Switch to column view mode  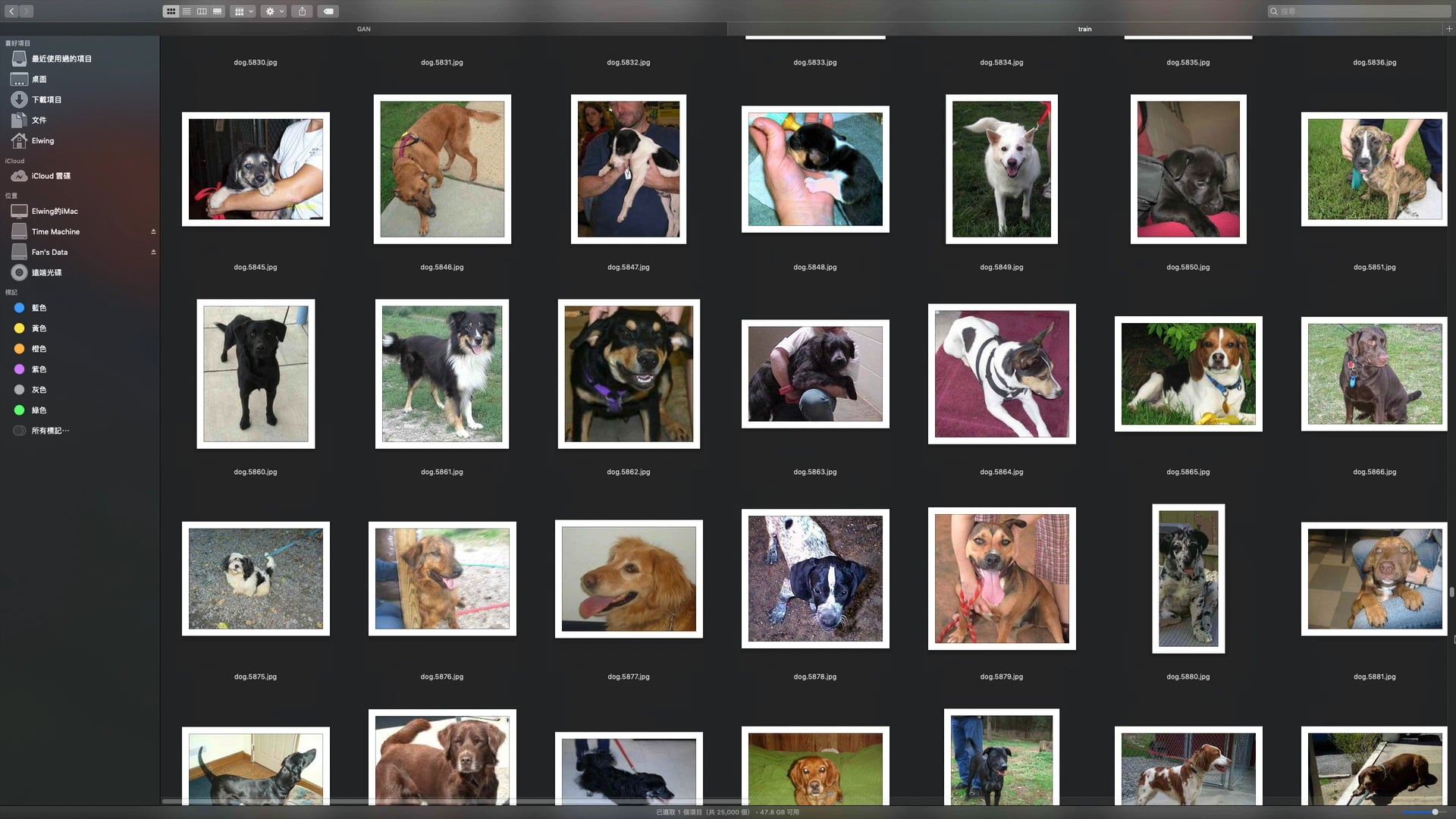pos(202,11)
